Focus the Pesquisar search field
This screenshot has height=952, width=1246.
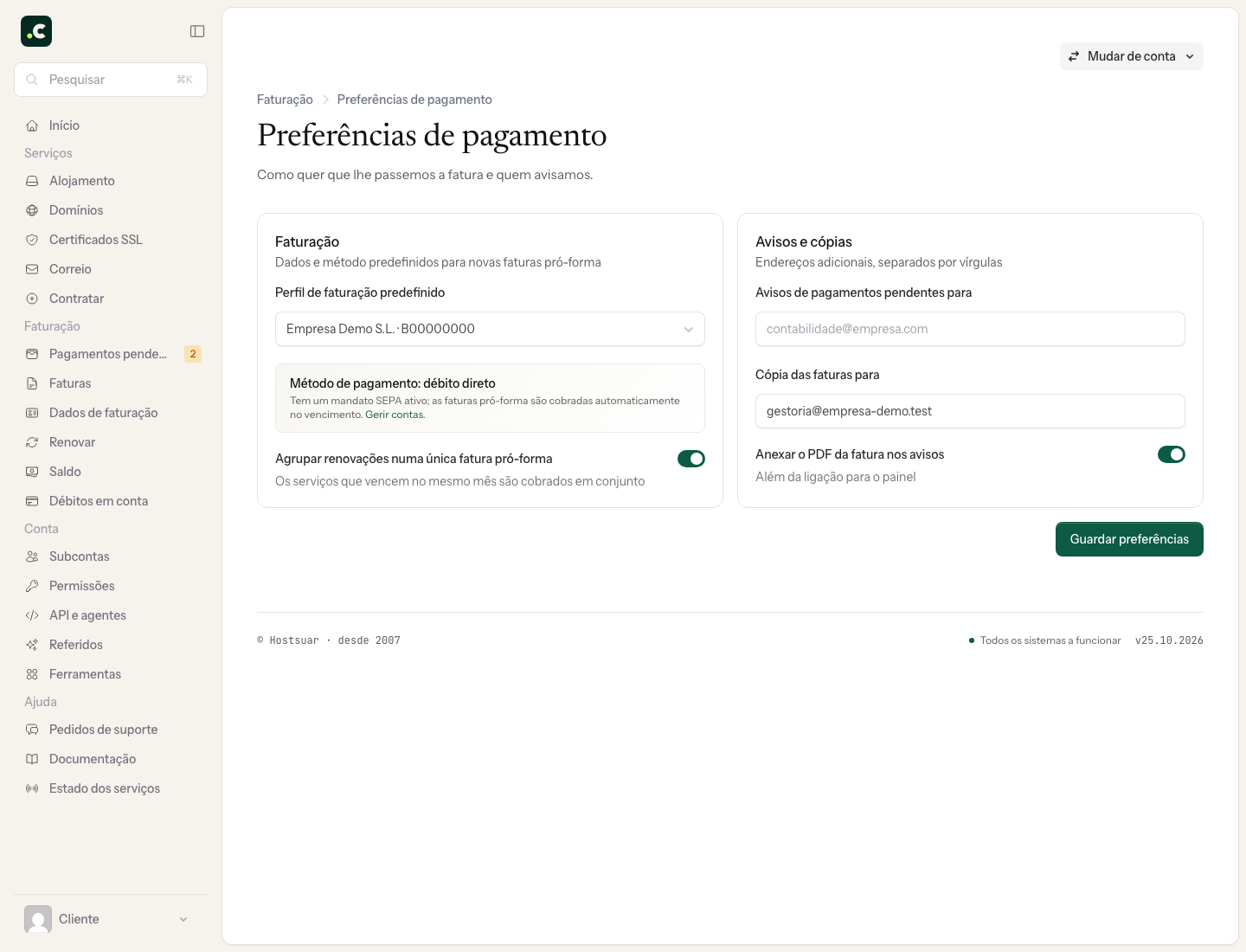[x=111, y=80]
